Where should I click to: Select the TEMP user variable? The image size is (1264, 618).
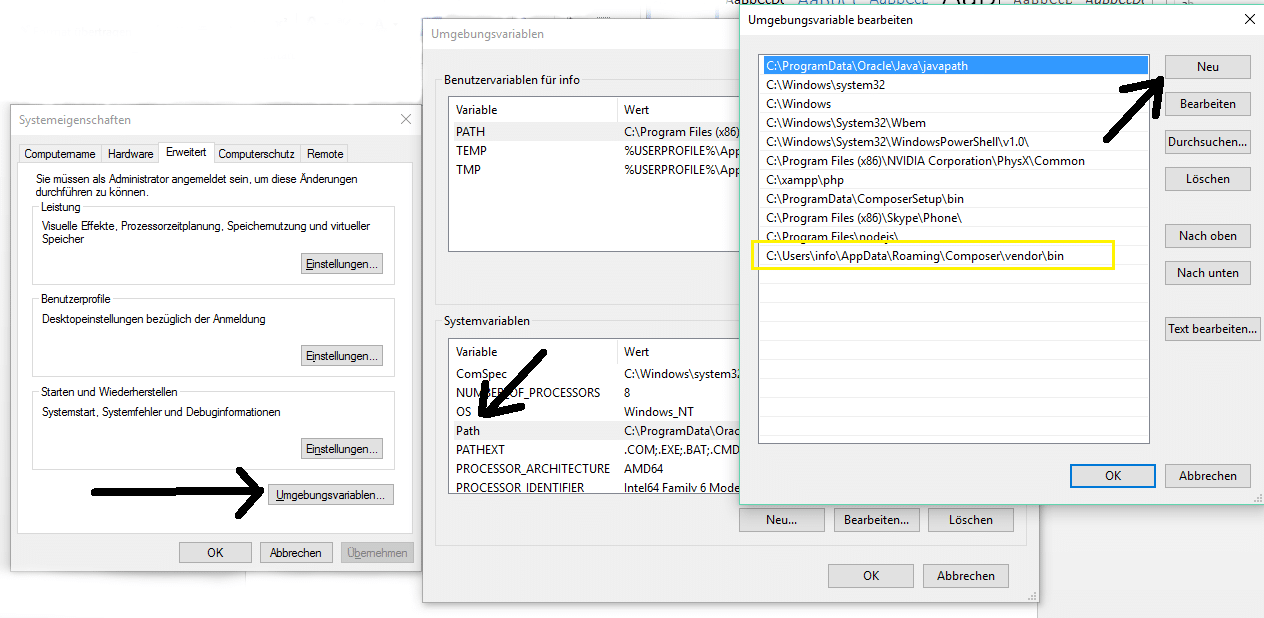click(x=471, y=149)
